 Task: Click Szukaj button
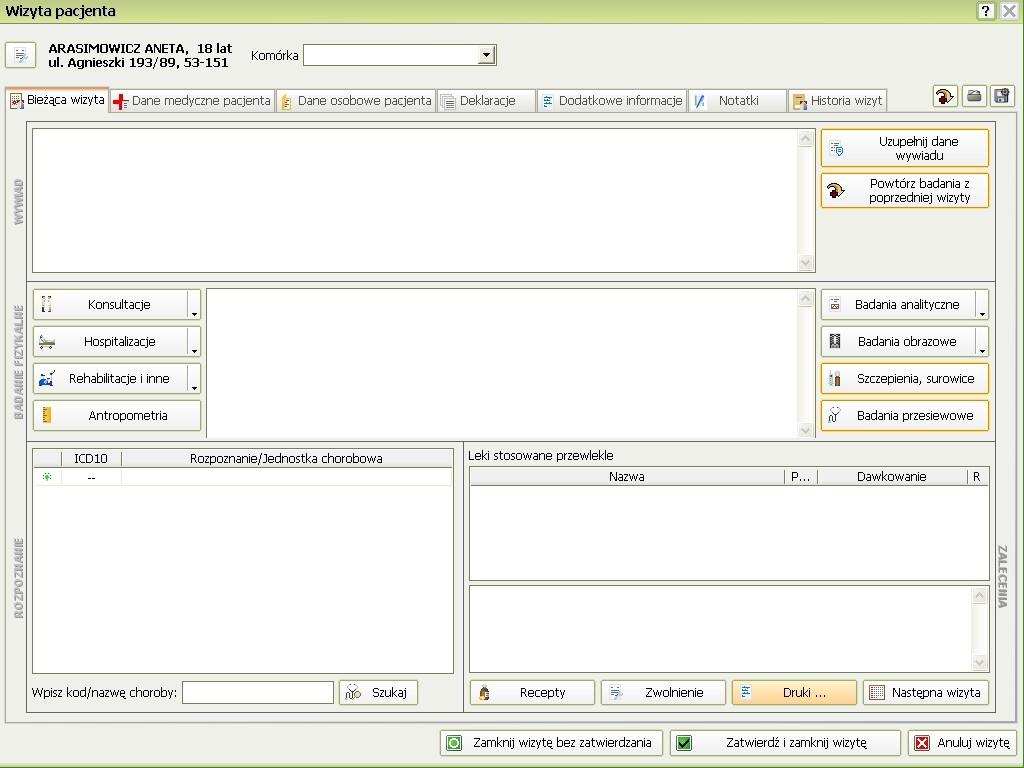378,692
